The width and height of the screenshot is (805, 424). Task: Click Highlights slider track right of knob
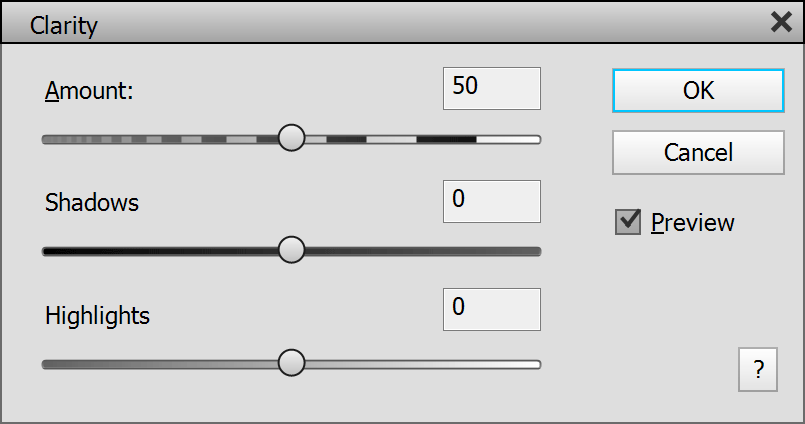(x=420, y=364)
